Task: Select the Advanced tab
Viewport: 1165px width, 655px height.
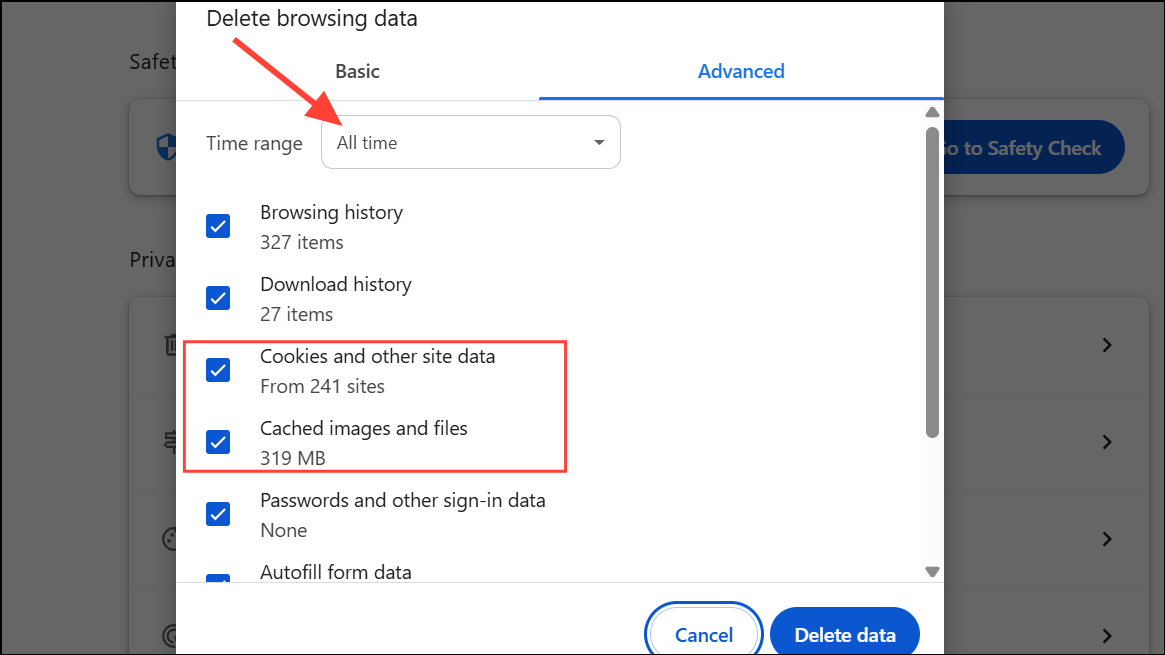Action: [741, 71]
